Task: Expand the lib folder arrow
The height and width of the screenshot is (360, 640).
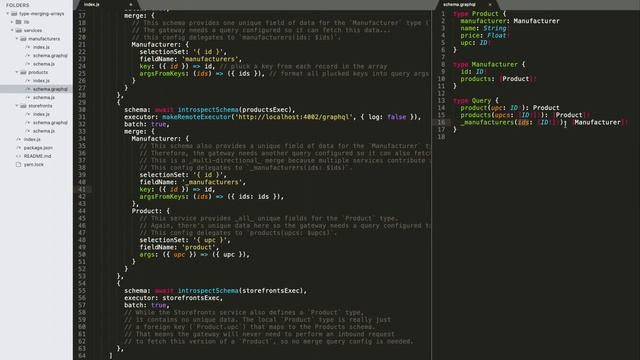Action: tap(12, 22)
